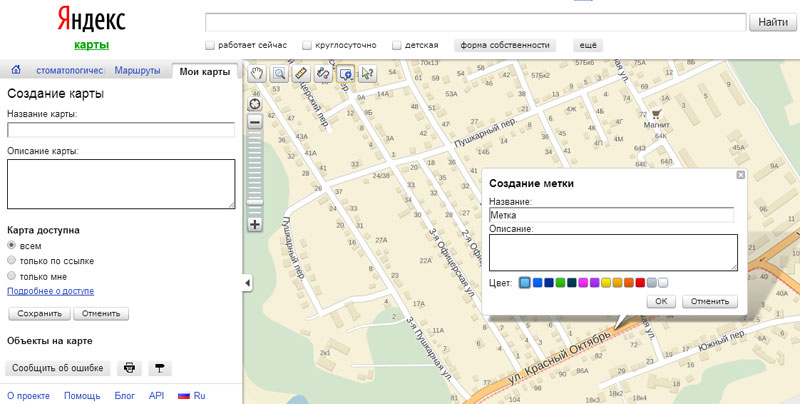
Task: Click the map zoom-in plus button
Action: point(255,224)
